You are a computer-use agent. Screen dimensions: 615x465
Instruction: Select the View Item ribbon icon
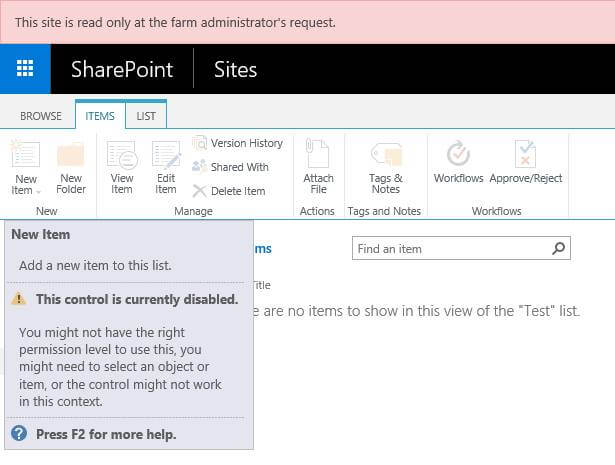pyautogui.click(x=121, y=157)
